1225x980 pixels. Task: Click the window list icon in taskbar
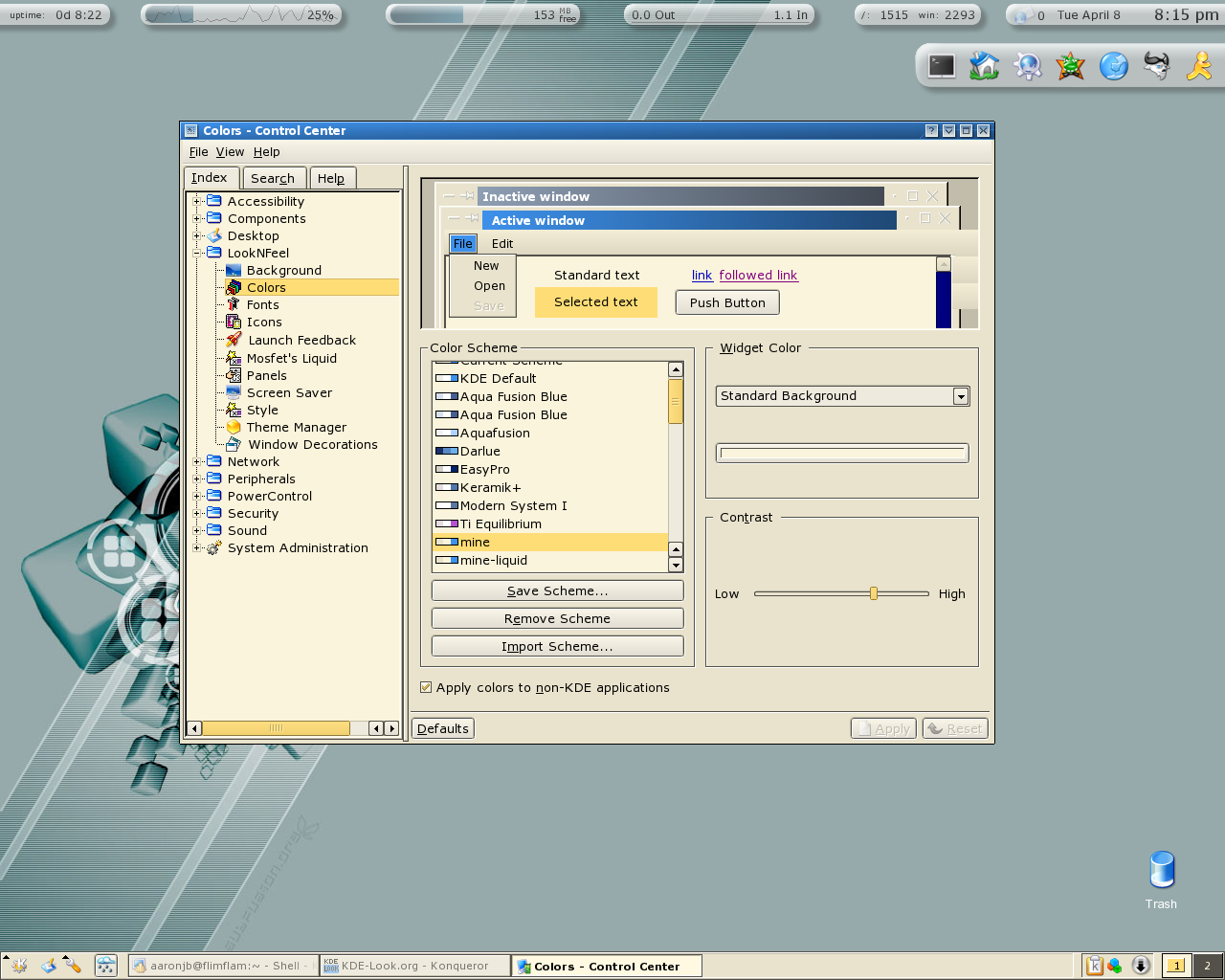coord(106,966)
